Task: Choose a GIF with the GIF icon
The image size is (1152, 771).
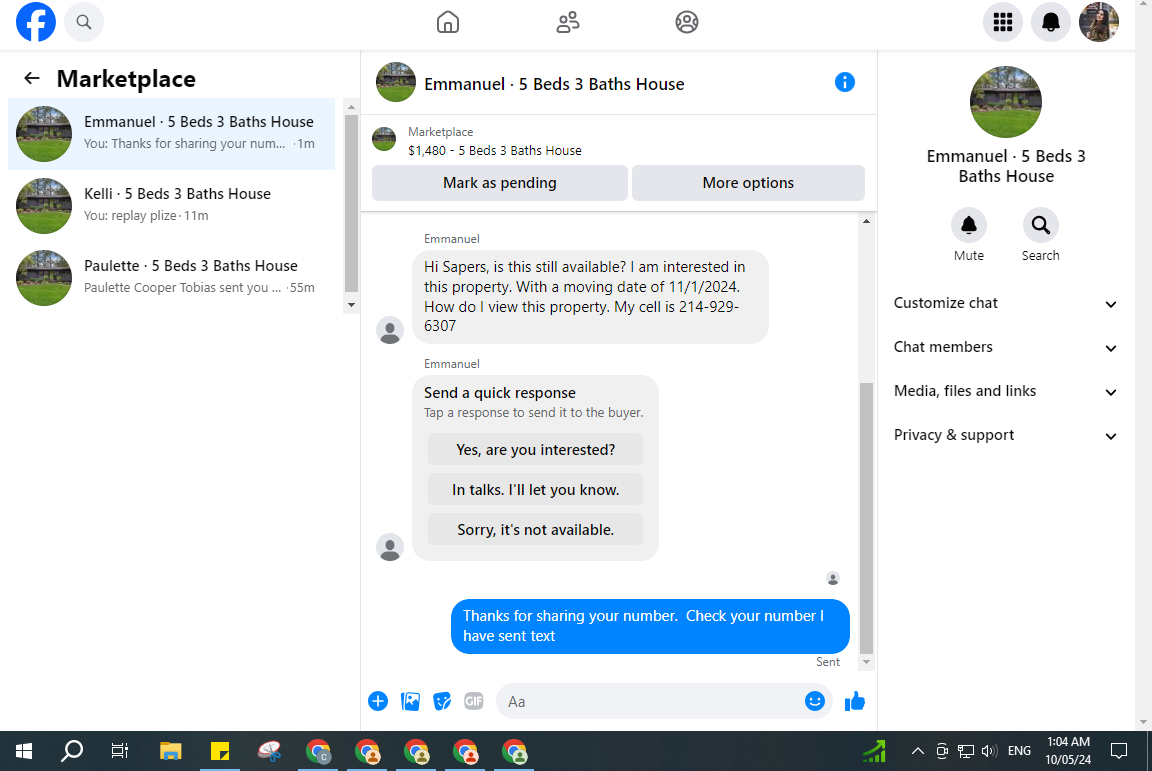Action: (x=474, y=701)
